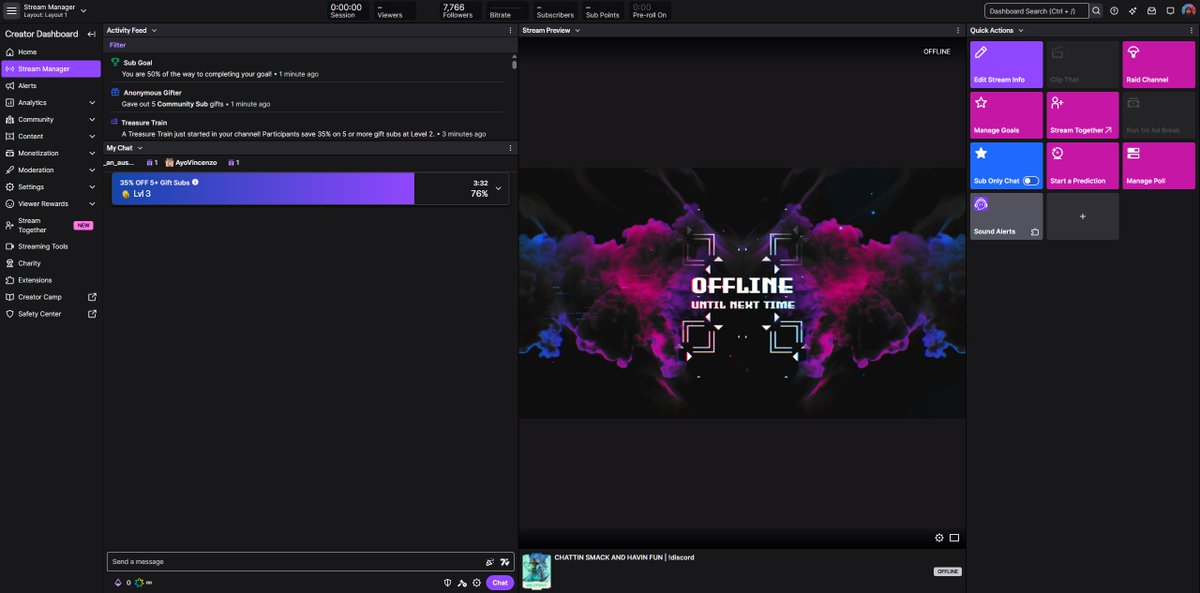
Task: Open the help question mark icon
Action: pyautogui.click(x=1114, y=11)
